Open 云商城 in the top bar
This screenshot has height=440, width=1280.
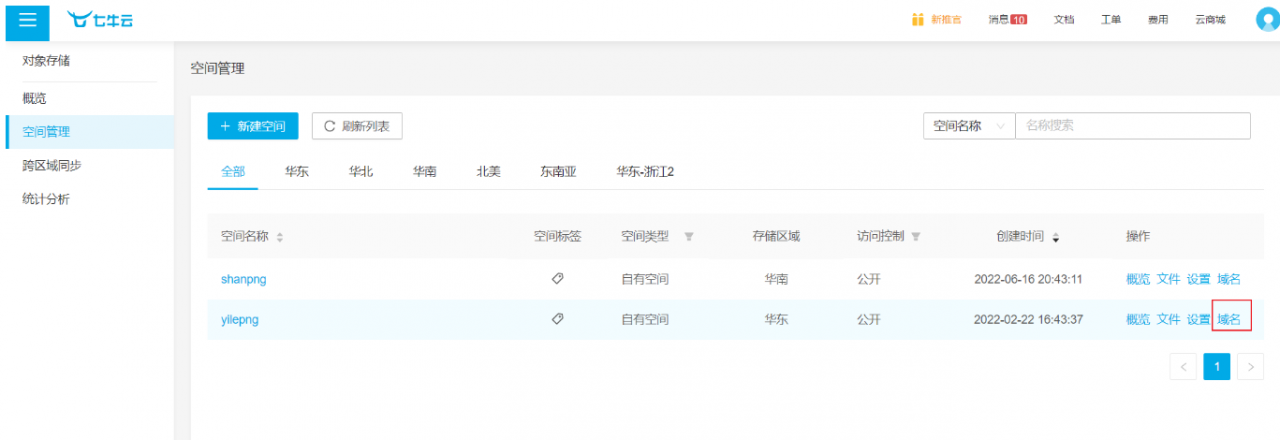click(1210, 20)
